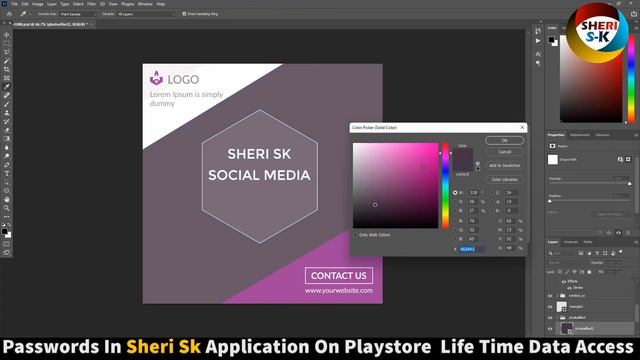Open Properties panel flyout menu
Viewport: 640px width, 360px height.
(x=636, y=135)
